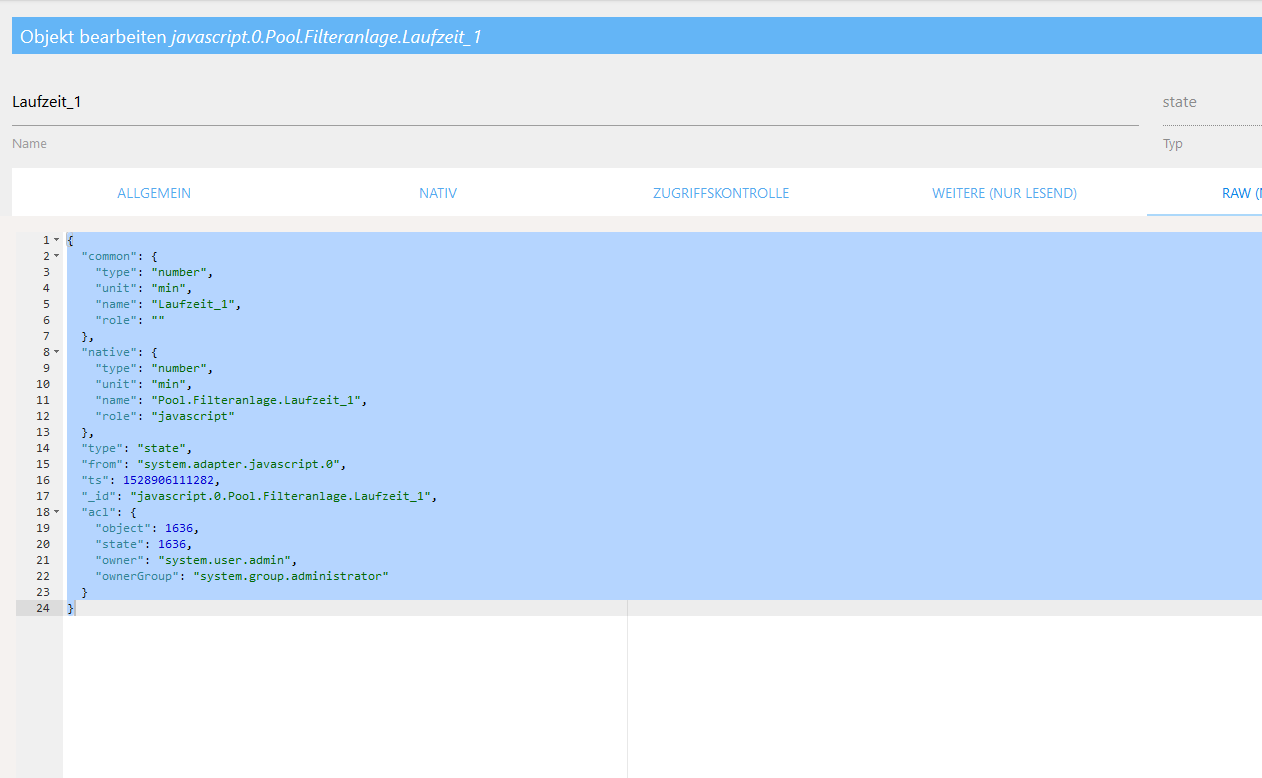Viewport: 1262px width, 778px height.
Task: Switch to the RAW tab
Action: [x=1241, y=193]
